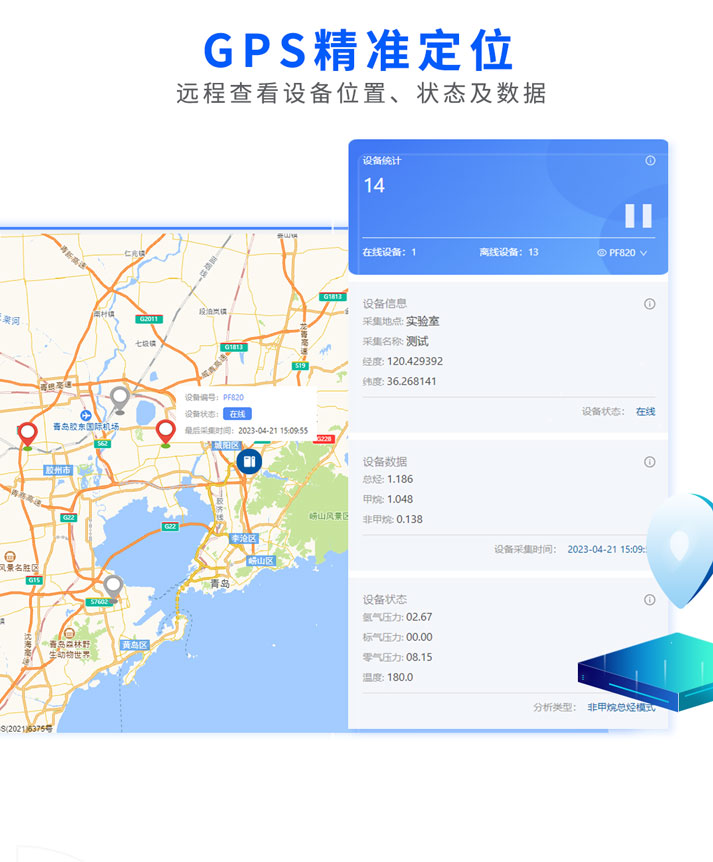Screen dimensions: 713x862
Task: Click the 离线设备 count in statistics card
Action: click(533, 252)
